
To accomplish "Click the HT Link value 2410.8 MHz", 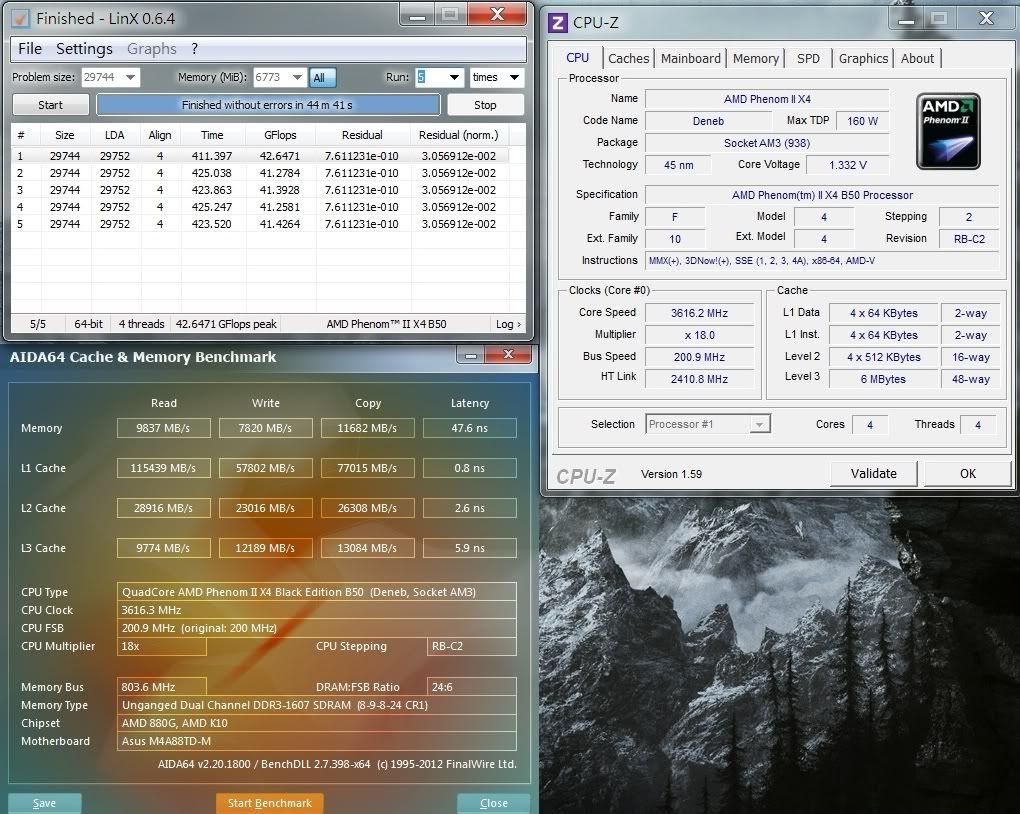I will 699,379.
